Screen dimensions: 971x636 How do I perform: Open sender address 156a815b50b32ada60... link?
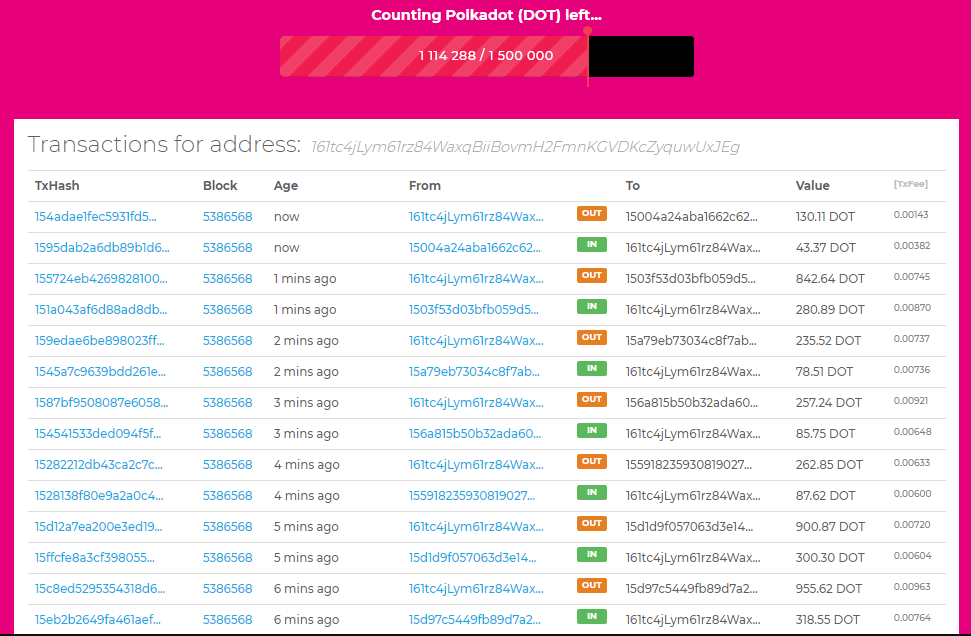(475, 433)
